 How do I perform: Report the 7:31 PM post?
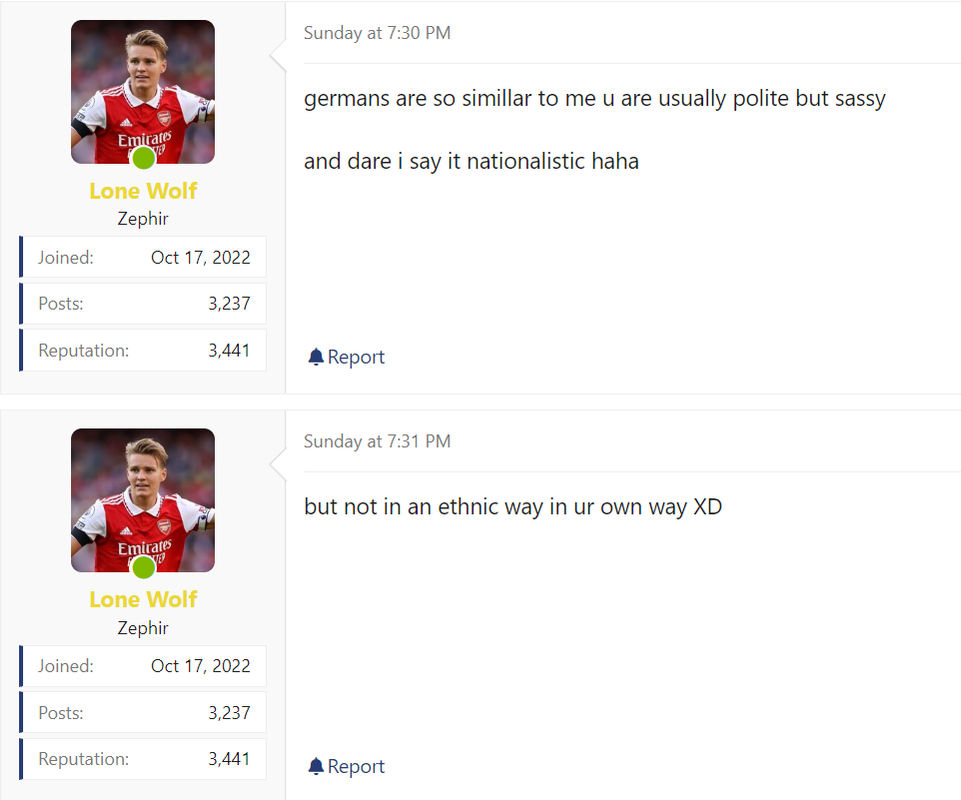coord(346,766)
